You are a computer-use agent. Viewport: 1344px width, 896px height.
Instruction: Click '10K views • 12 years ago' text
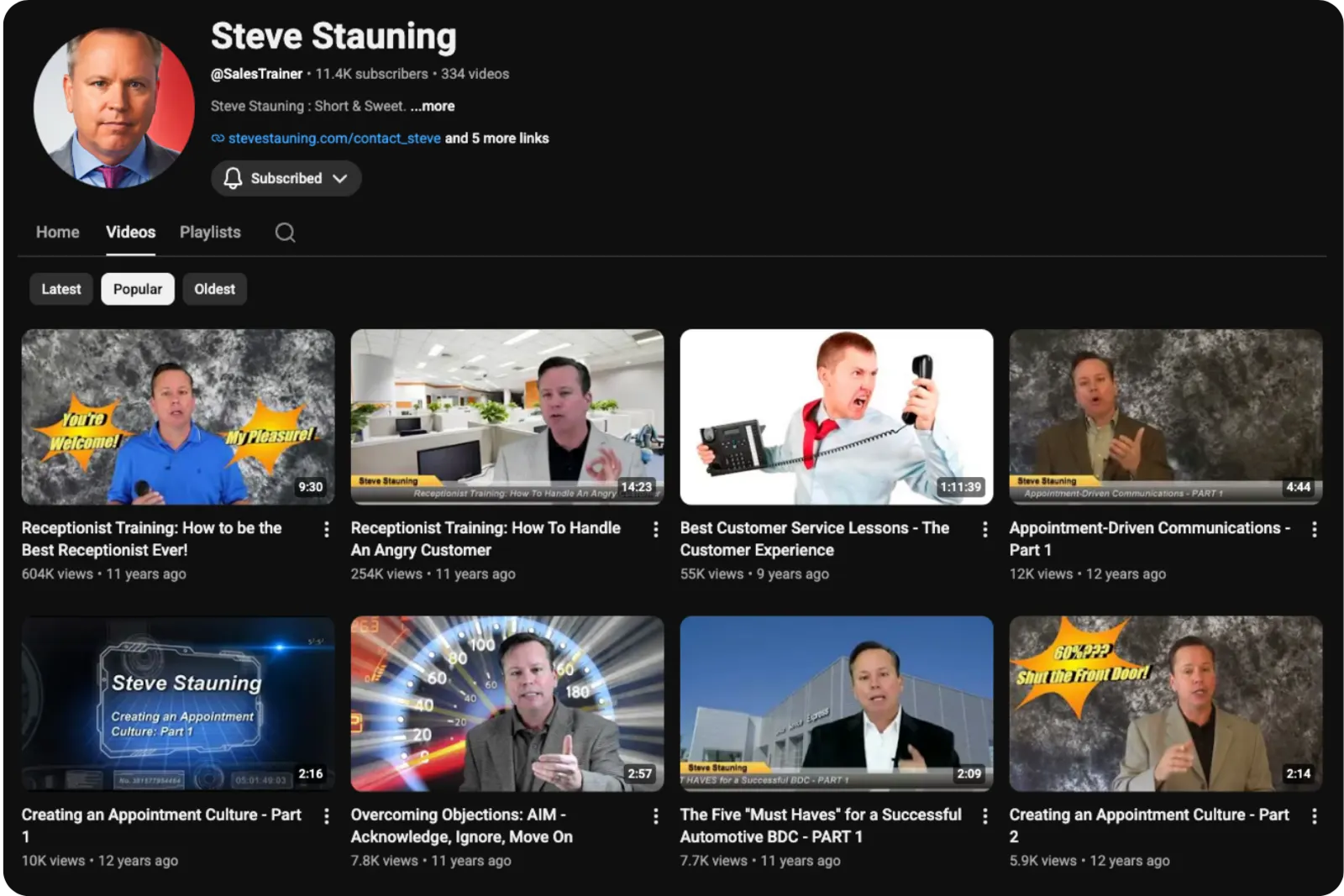coord(100,861)
